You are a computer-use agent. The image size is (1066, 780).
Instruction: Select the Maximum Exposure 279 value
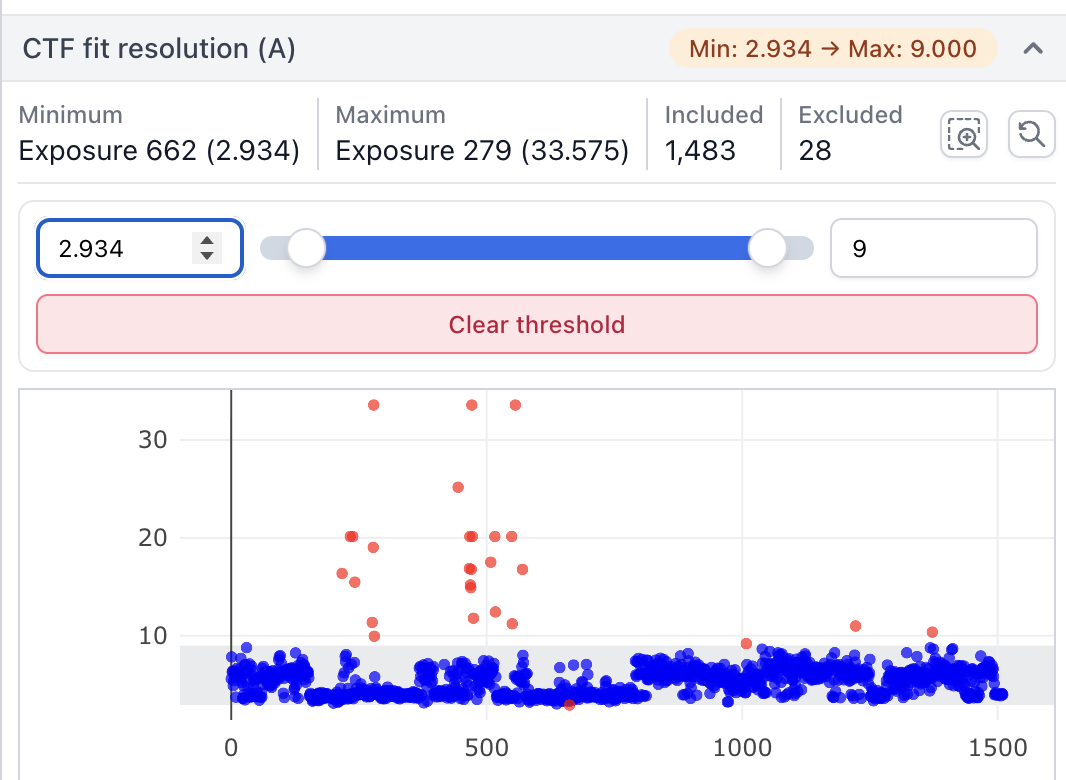pos(482,151)
